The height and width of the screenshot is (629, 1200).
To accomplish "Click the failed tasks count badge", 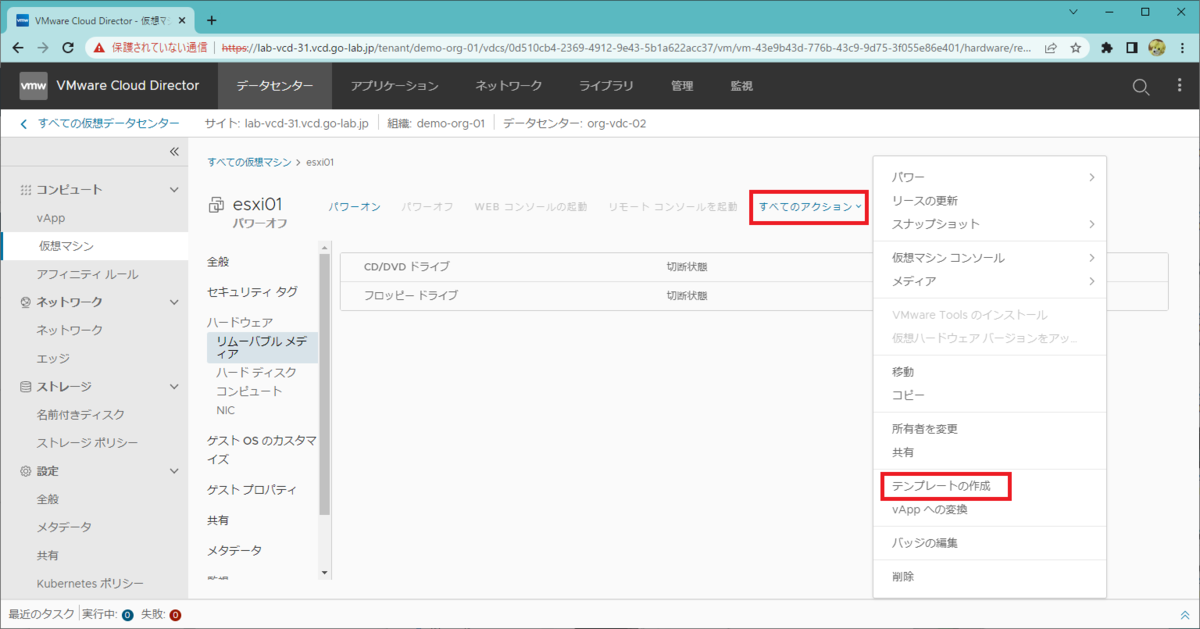I will [175, 615].
